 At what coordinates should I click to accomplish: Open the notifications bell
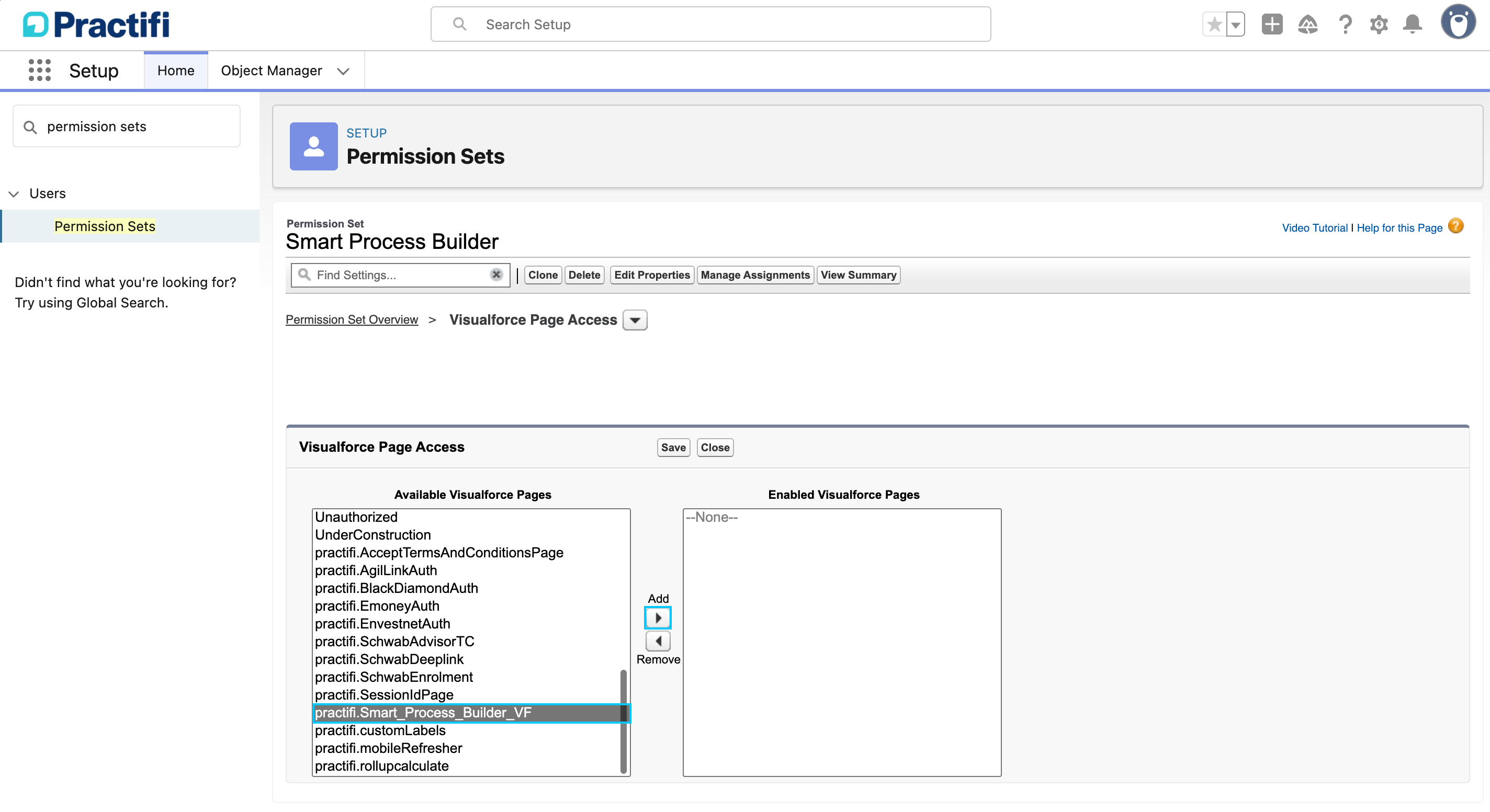click(x=1413, y=24)
